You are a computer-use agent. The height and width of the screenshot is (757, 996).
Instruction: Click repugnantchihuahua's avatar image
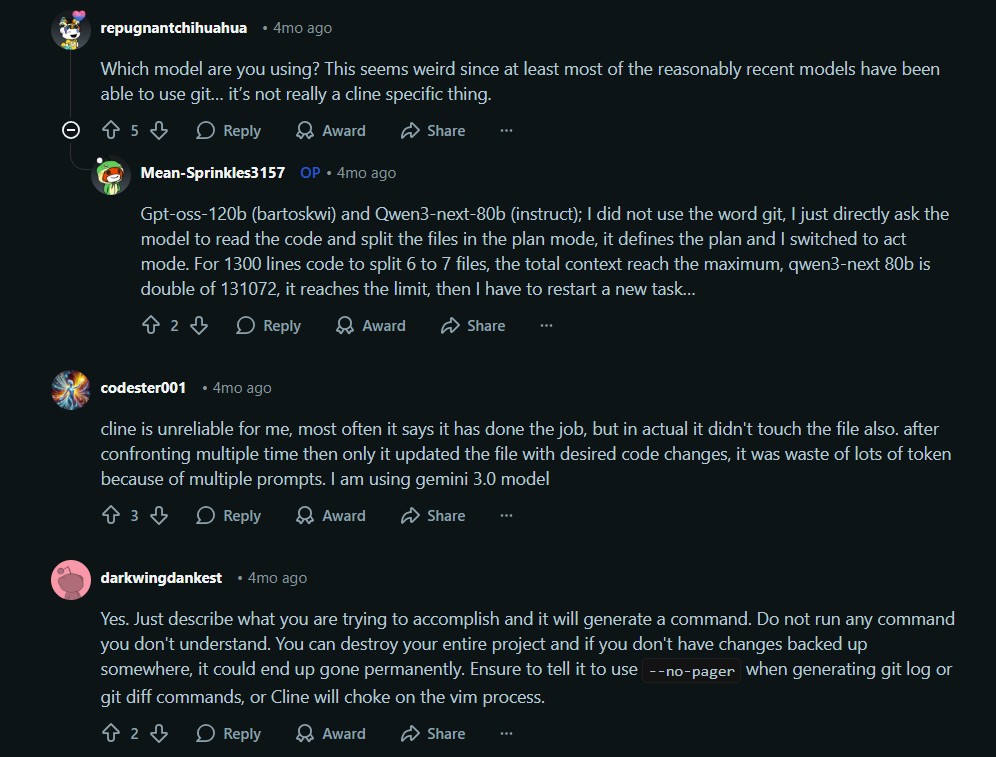point(70,29)
